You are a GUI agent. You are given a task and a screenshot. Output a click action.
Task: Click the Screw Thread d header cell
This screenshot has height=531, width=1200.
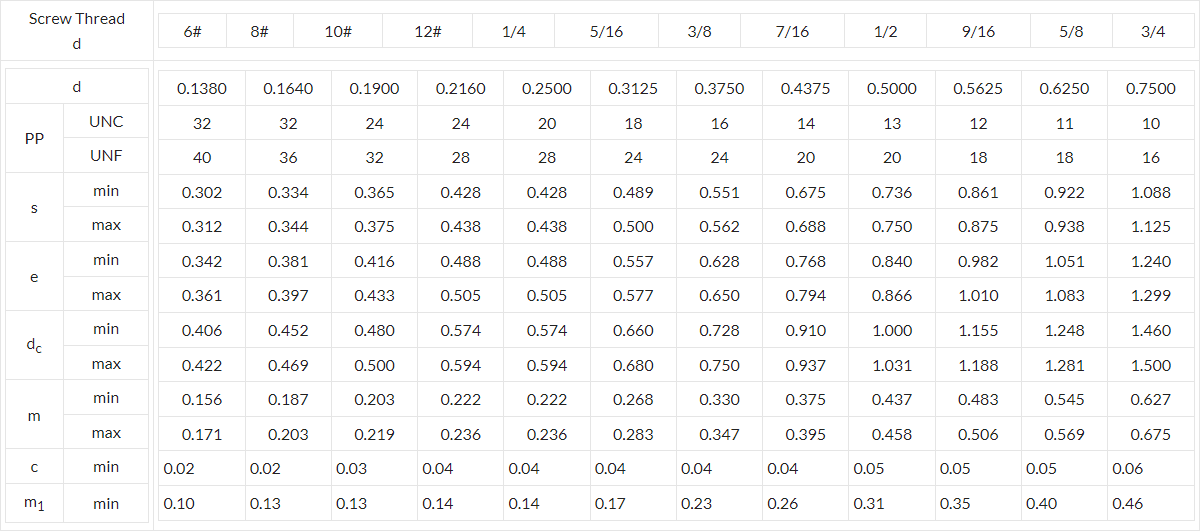click(77, 31)
